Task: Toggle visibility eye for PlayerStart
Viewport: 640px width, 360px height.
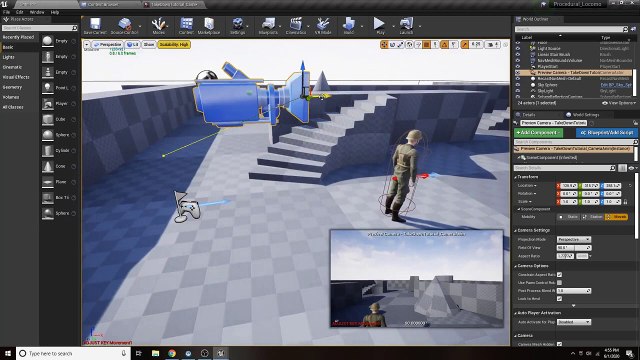Action: (x=518, y=66)
